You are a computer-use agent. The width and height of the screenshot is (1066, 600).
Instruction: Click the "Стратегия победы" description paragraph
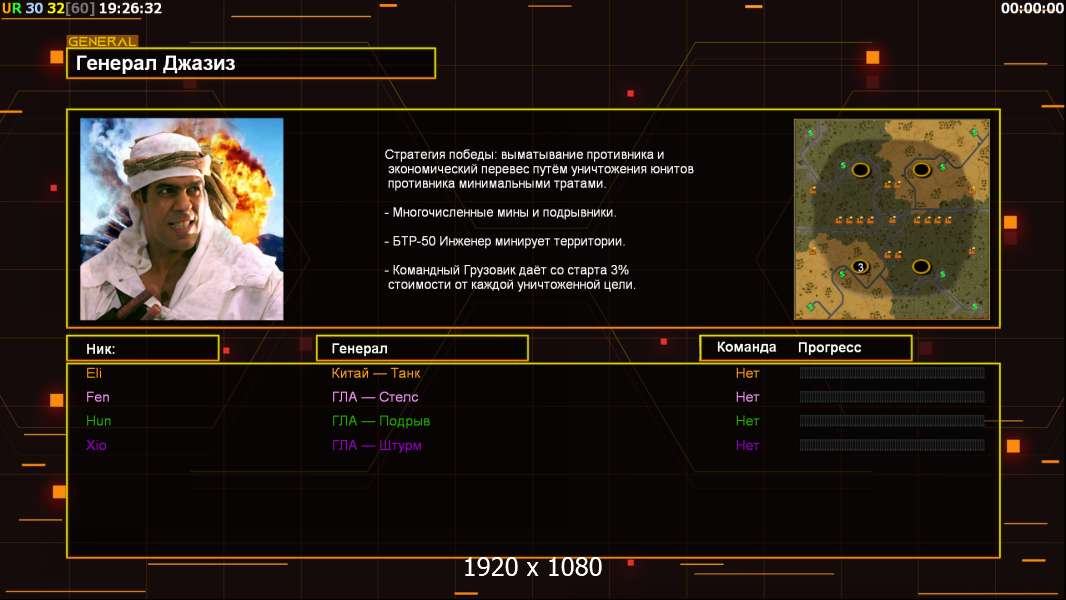[x=538, y=169]
